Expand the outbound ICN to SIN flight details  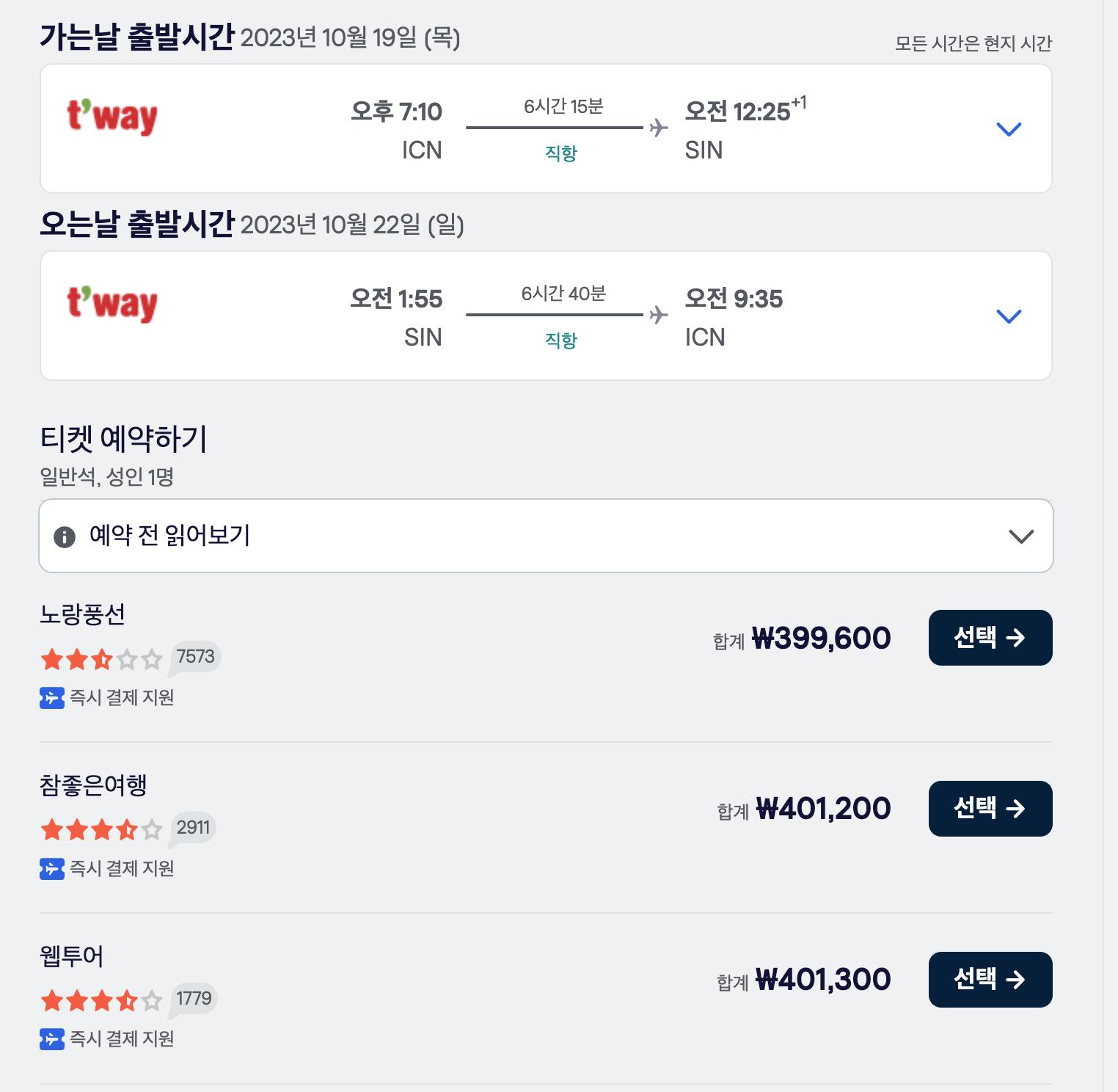[x=1009, y=128]
